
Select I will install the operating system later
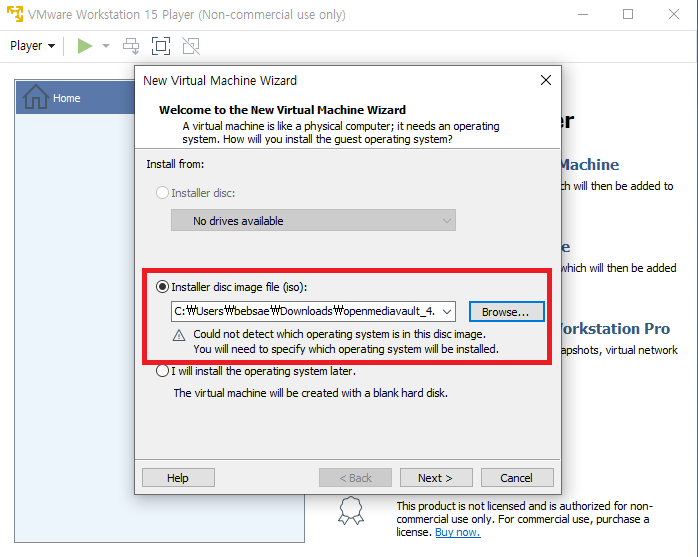162,371
